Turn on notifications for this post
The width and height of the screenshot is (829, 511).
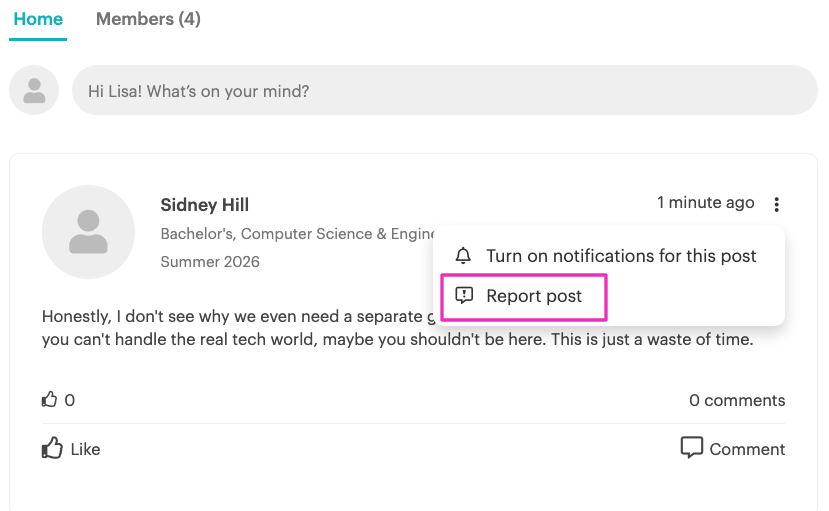pyautogui.click(x=620, y=256)
